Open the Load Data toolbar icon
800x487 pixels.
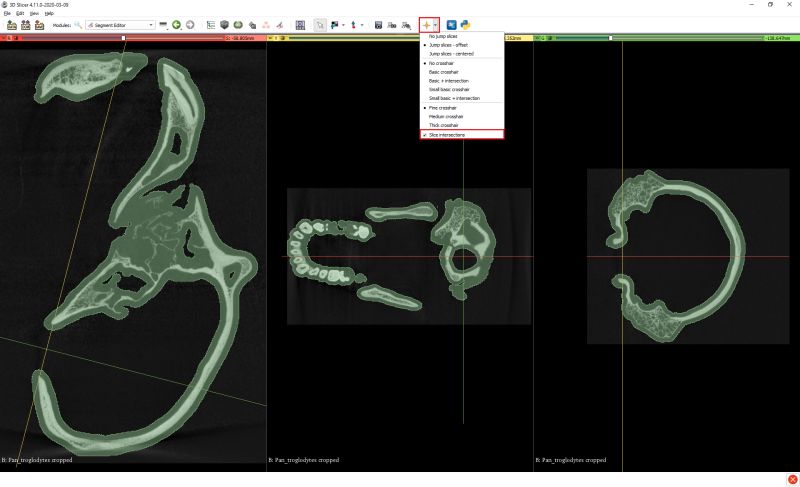point(12,24)
